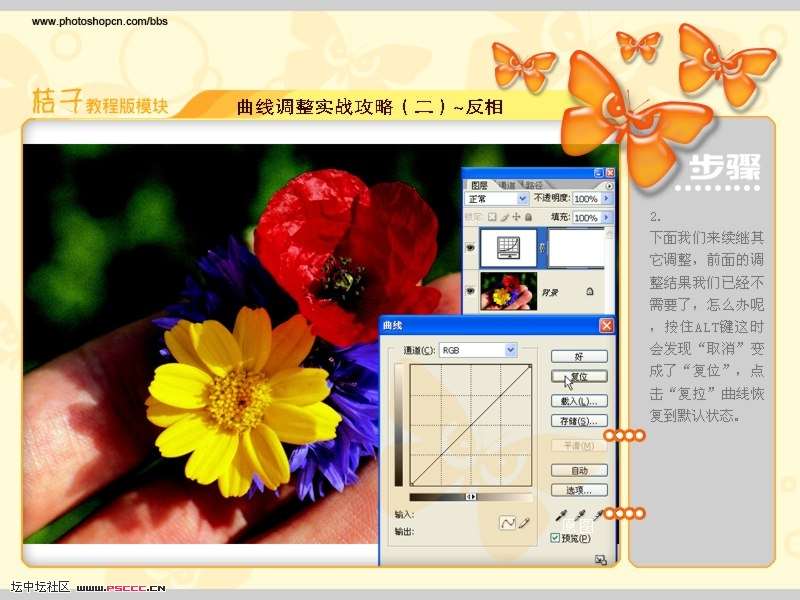Open the 正常 blend mode dropdown
800x600 pixels.
[x=523, y=199]
